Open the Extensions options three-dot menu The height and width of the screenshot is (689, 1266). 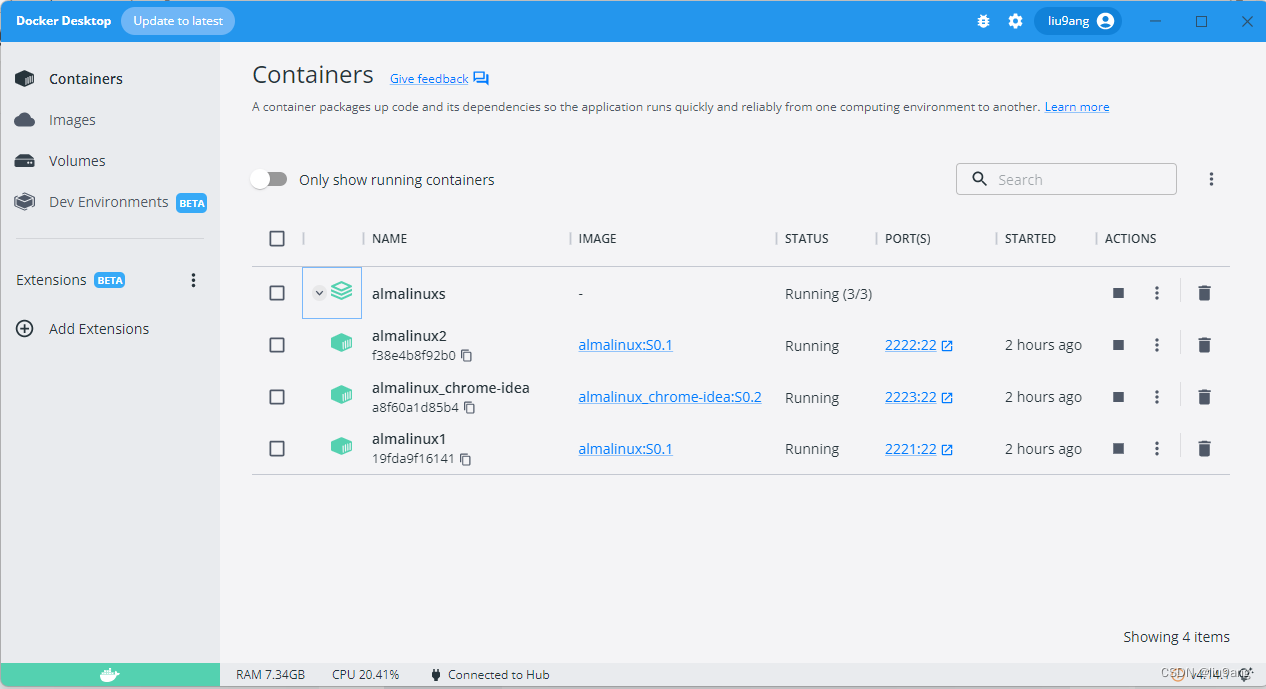[194, 280]
